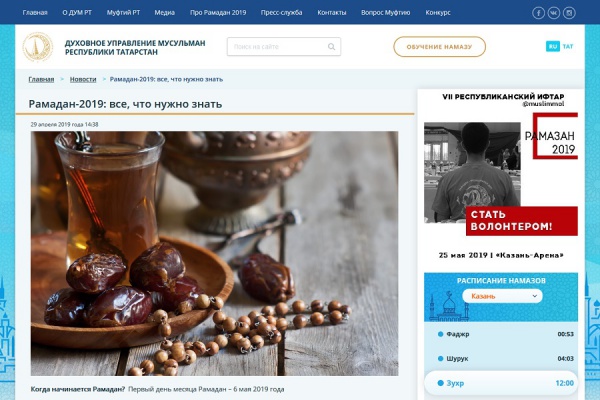Select the Зухр prayer time row
This screenshot has height=400, width=600.
(501, 383)
